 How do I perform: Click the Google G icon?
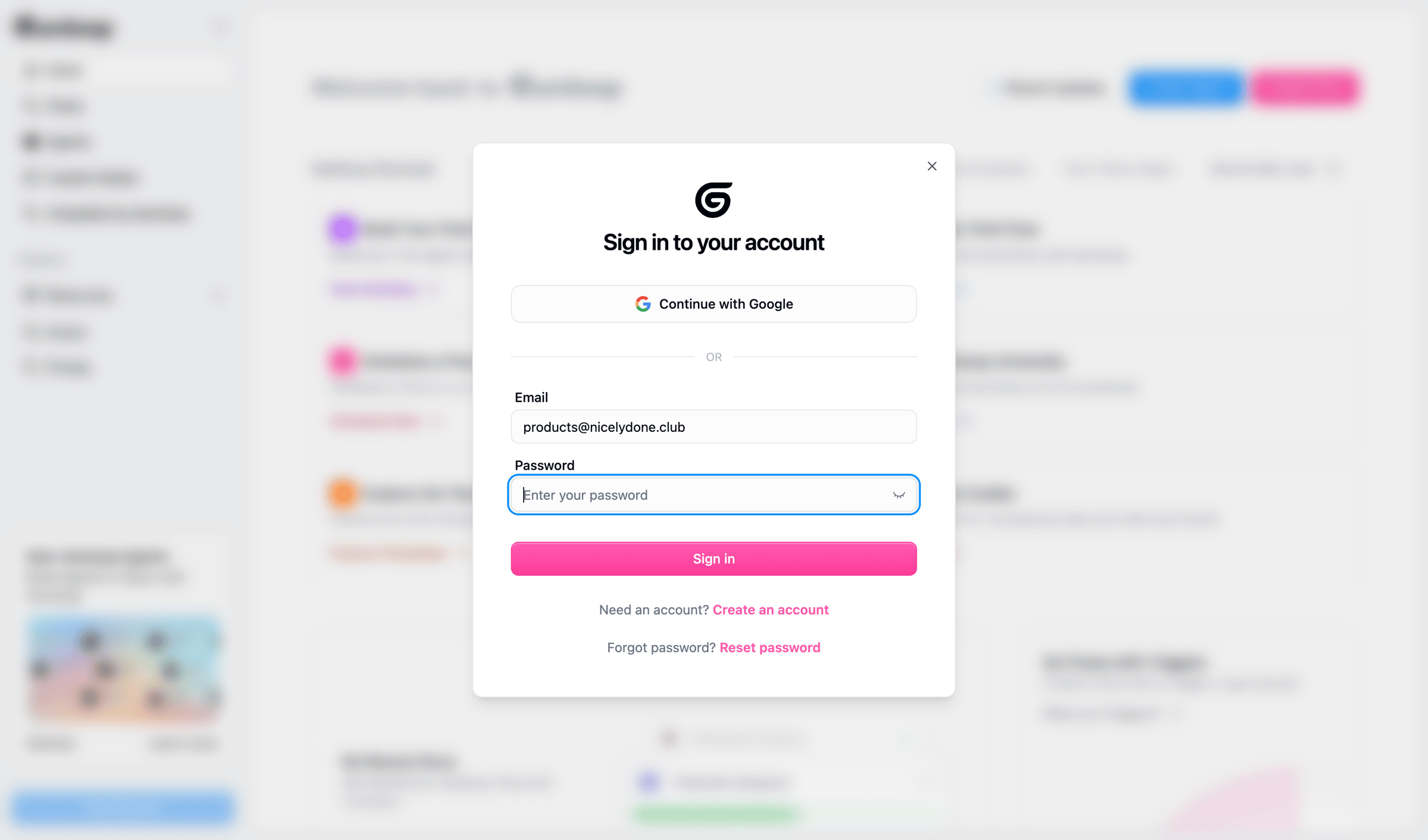643,304
